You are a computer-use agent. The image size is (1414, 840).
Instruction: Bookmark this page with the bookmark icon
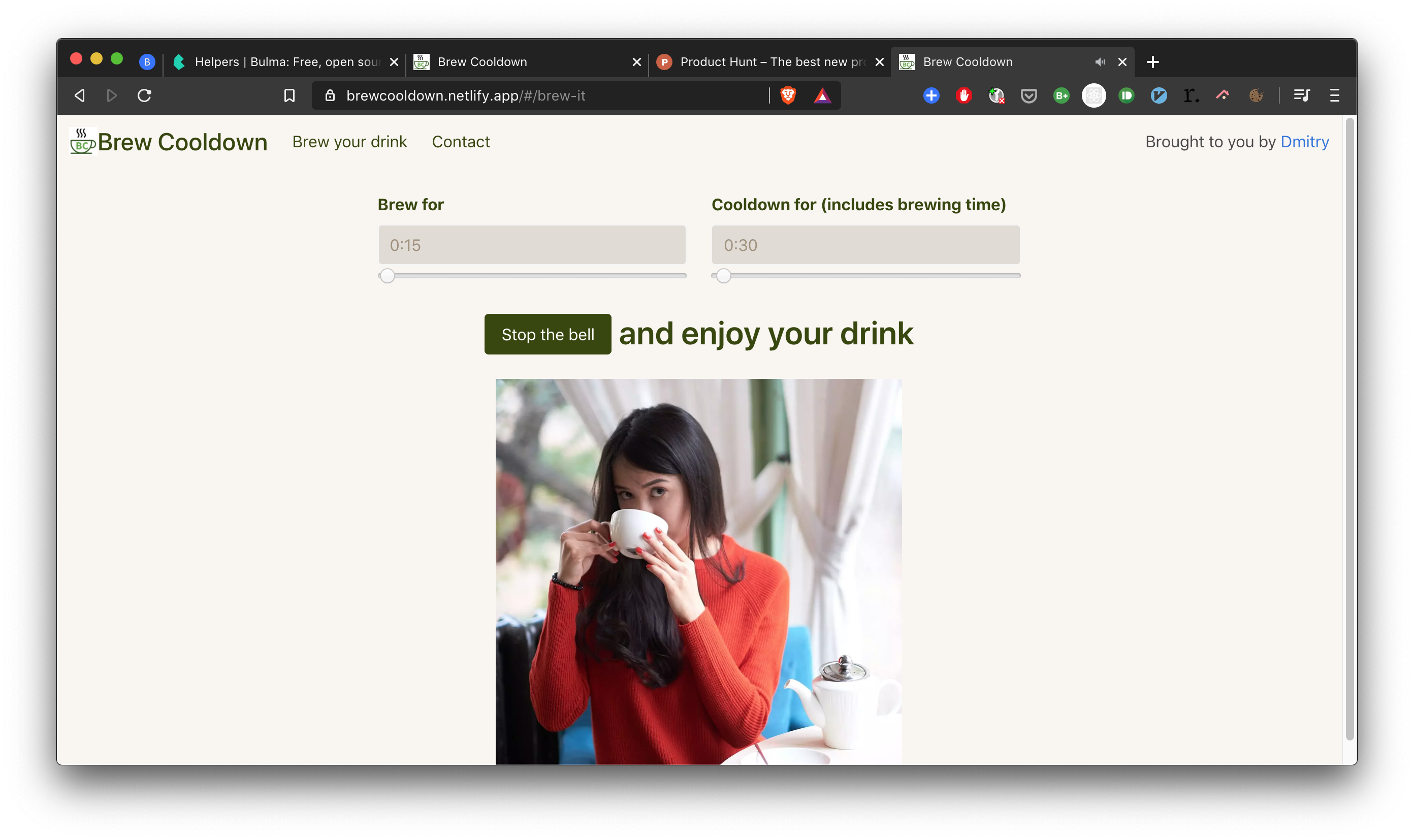(290, 95)
